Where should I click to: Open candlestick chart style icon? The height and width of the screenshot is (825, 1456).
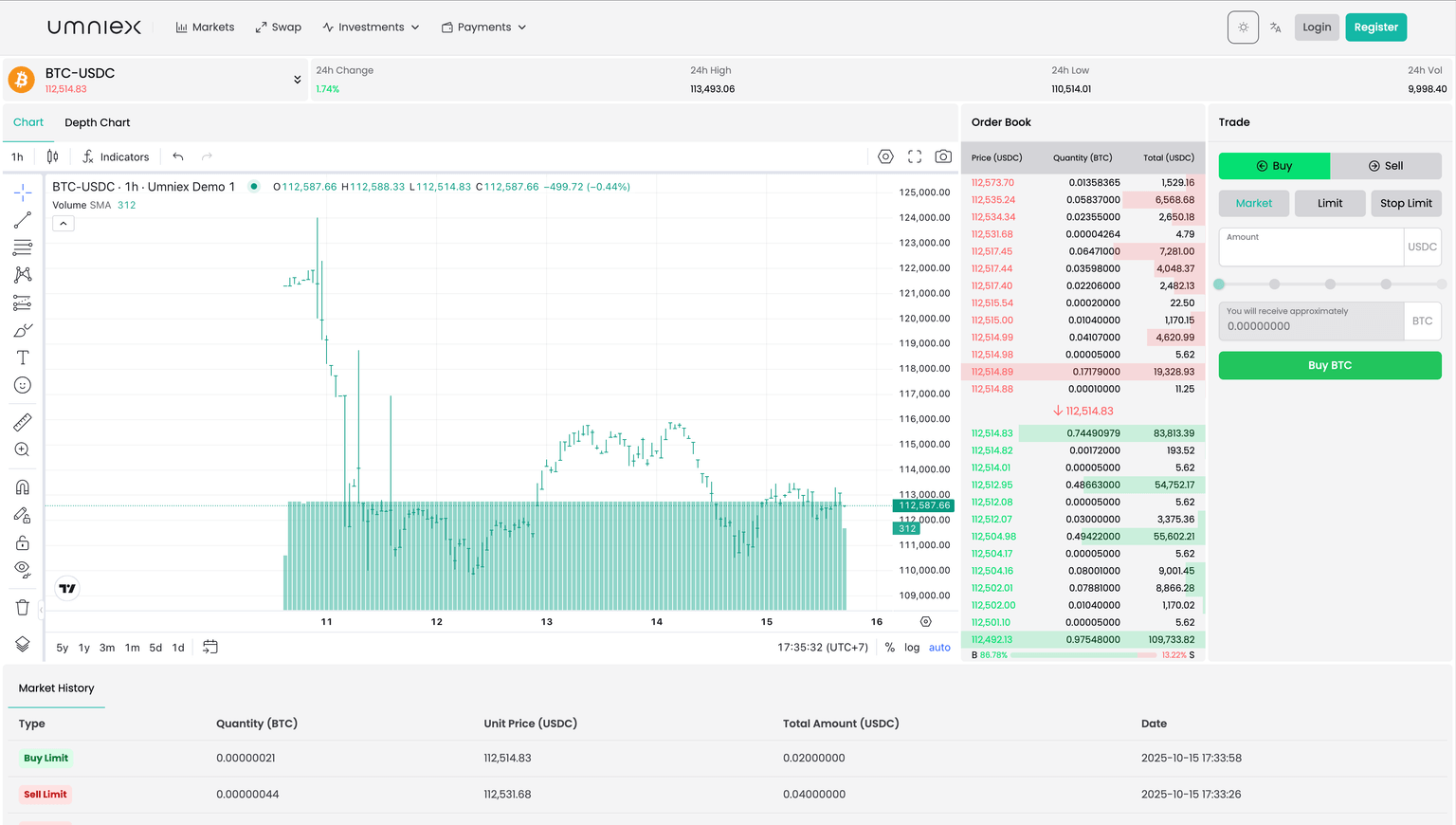pyautogui.click(x=53, y=156)
